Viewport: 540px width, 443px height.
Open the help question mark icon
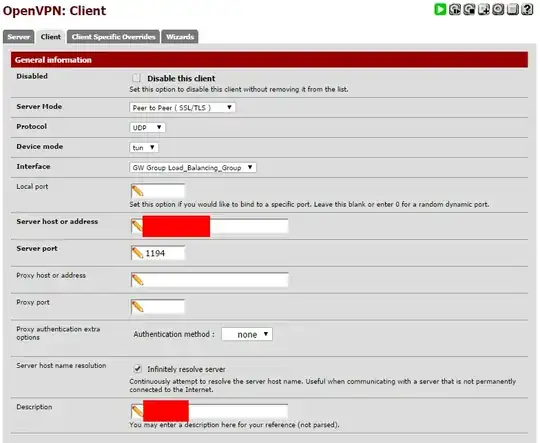tap(527, 9)
